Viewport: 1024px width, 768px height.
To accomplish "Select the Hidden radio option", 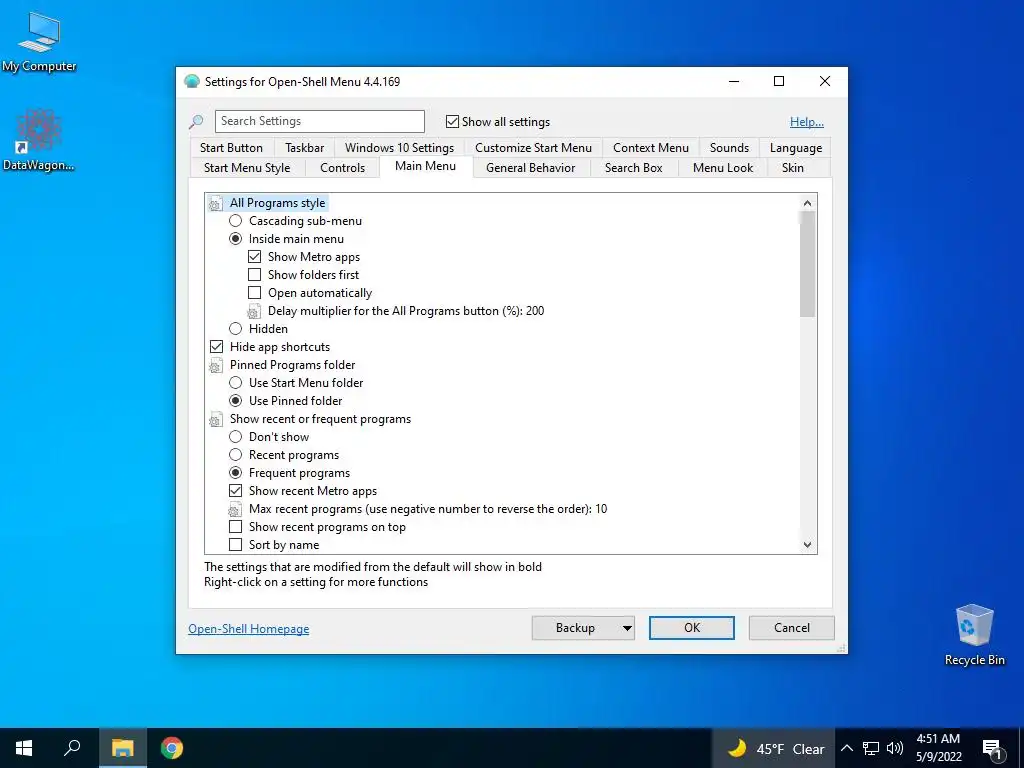I will 236,328.
